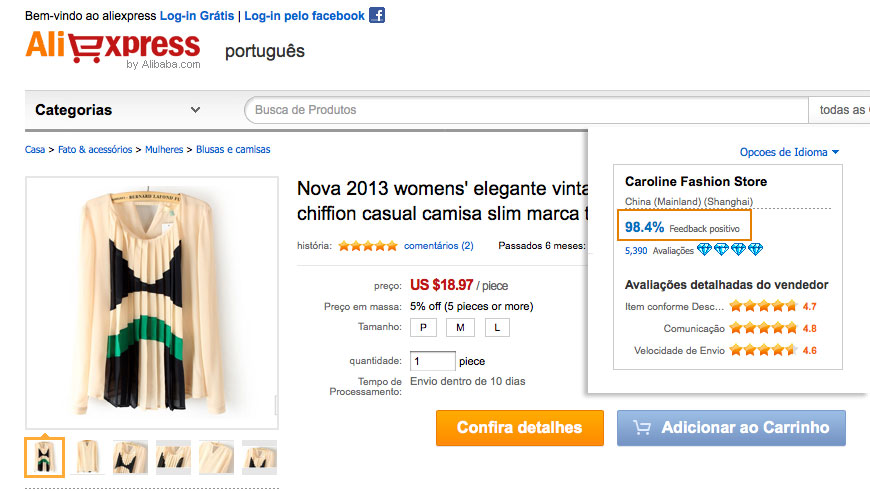Click the five-star product history rating
The width and height of the screenshot is (870, 491).
(367, 245)
